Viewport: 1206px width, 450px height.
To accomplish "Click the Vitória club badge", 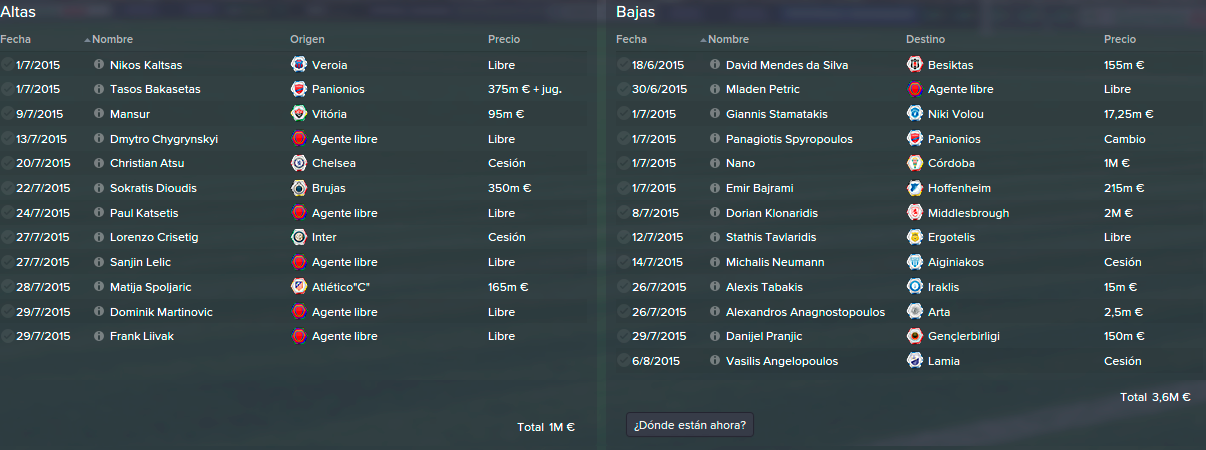I will [x=298, y=114].
